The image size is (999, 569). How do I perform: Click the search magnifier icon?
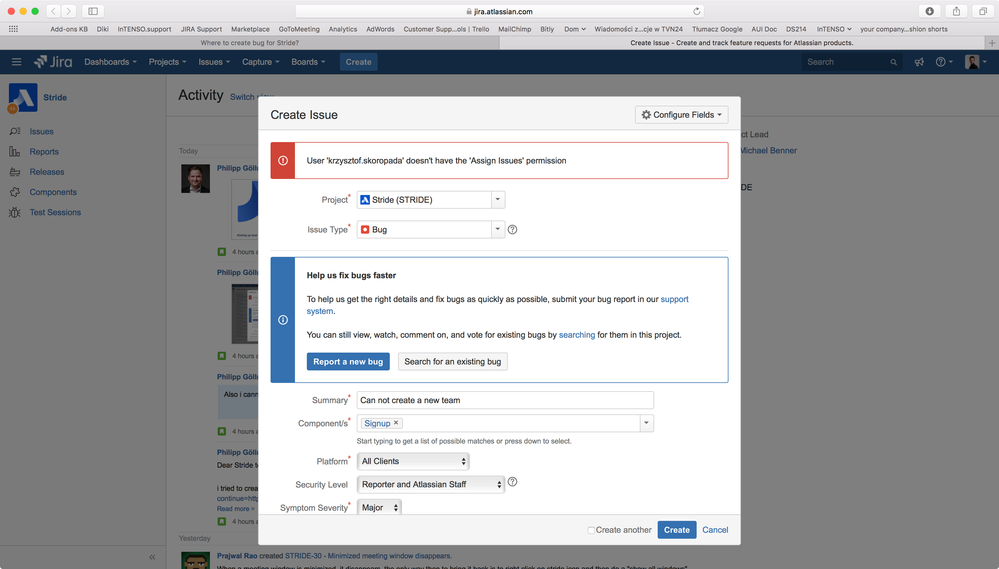click(x=893, y=62)
